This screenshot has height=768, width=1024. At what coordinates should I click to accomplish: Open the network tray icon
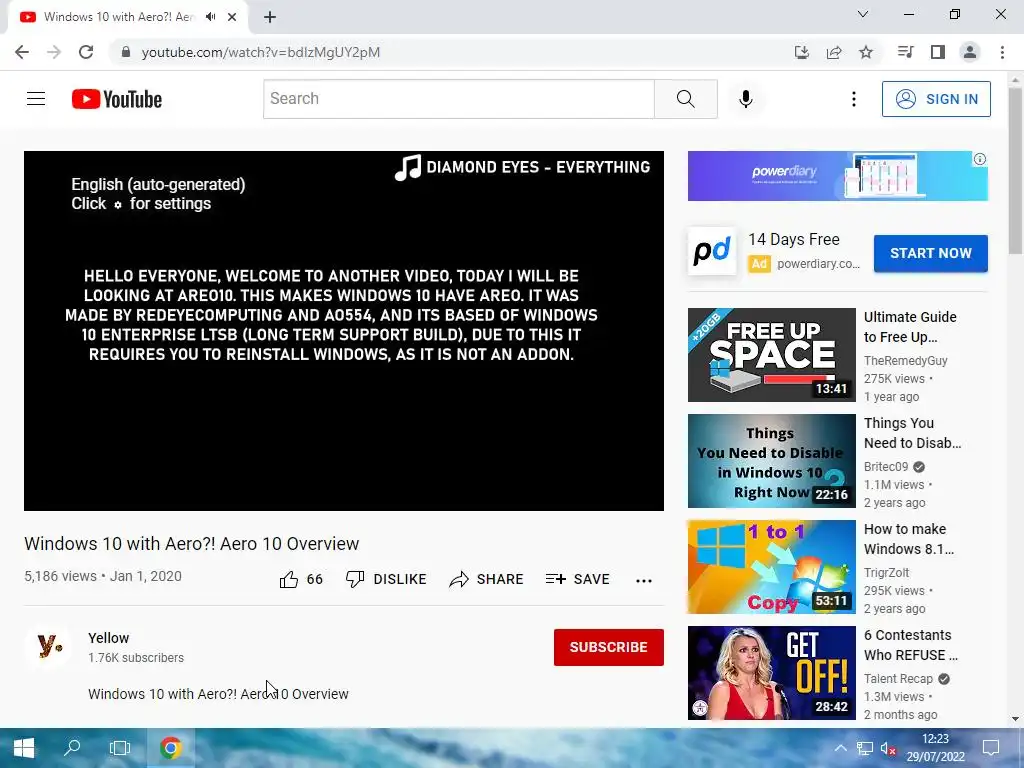coord(865,748)
